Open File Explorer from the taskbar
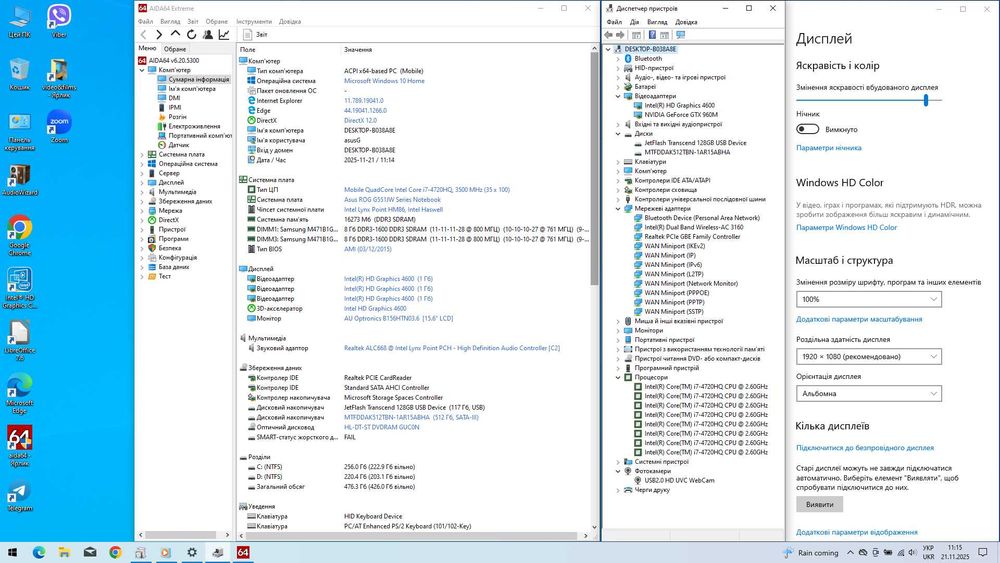The height and width of the screenshot is (563, 1000). [64, 552]
